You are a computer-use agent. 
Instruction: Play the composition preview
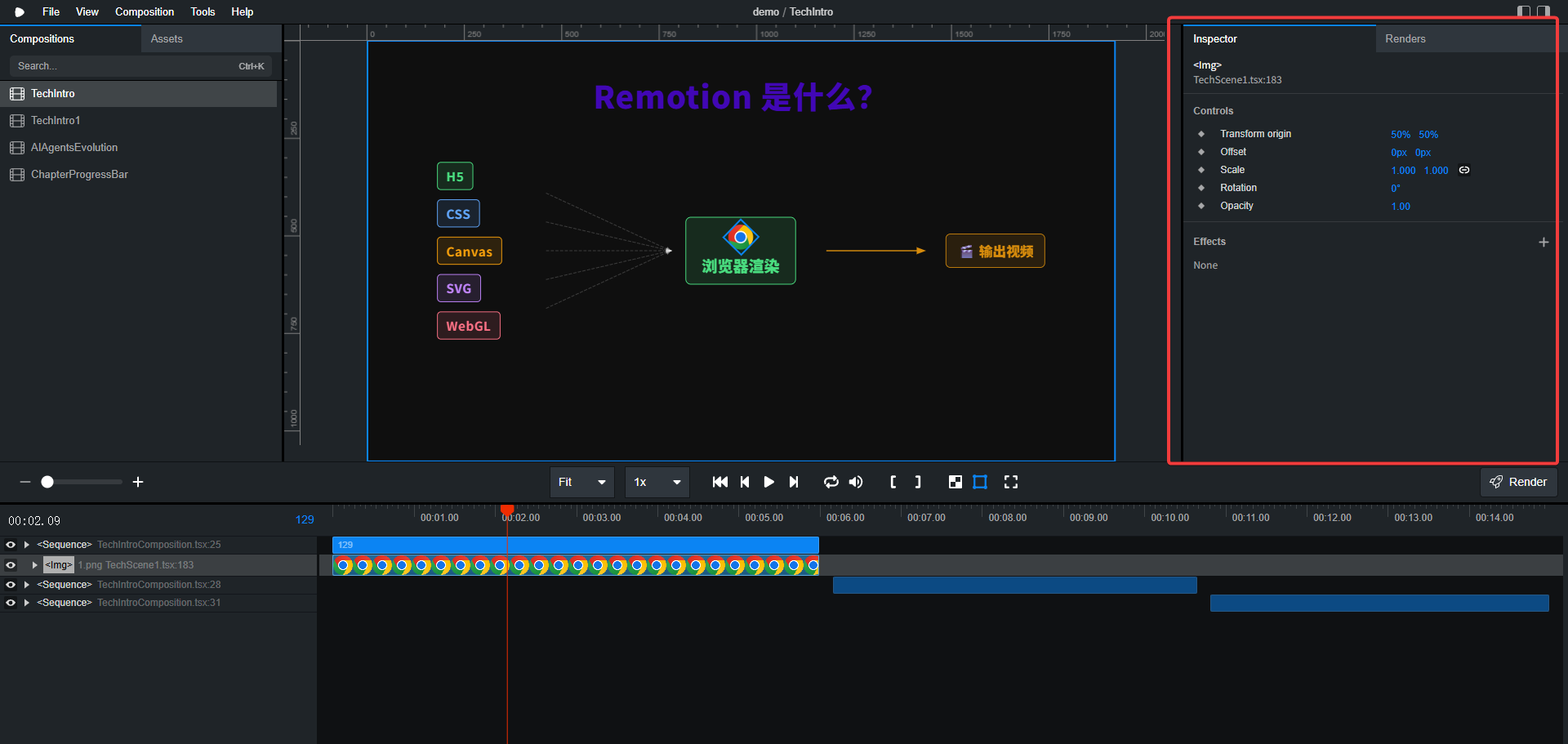768,482
